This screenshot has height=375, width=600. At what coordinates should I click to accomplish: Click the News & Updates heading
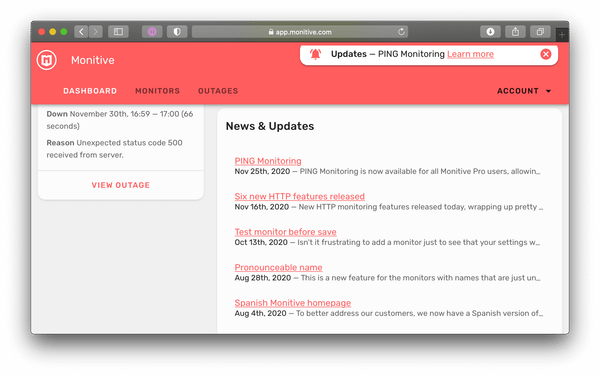click(270, 126)
